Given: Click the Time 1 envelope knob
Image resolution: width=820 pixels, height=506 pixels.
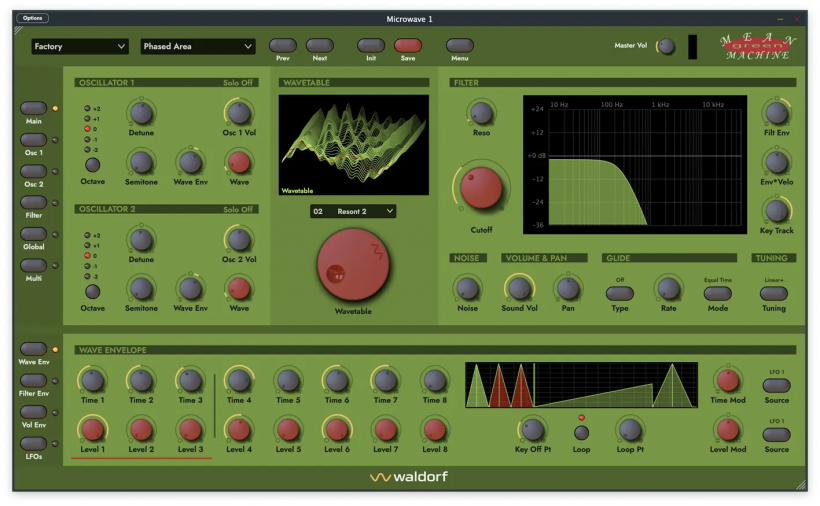Looking at the screenshot, I should 93,381.
